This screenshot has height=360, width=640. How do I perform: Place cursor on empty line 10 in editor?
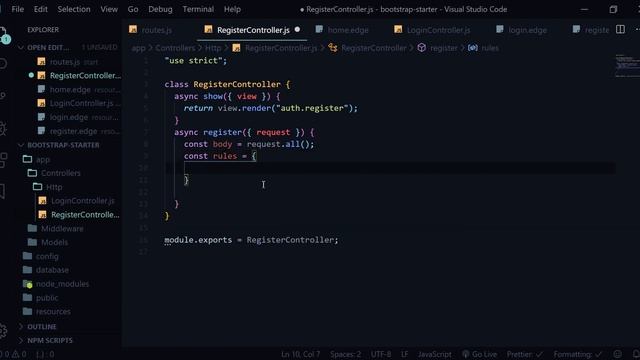click(390, 168)
